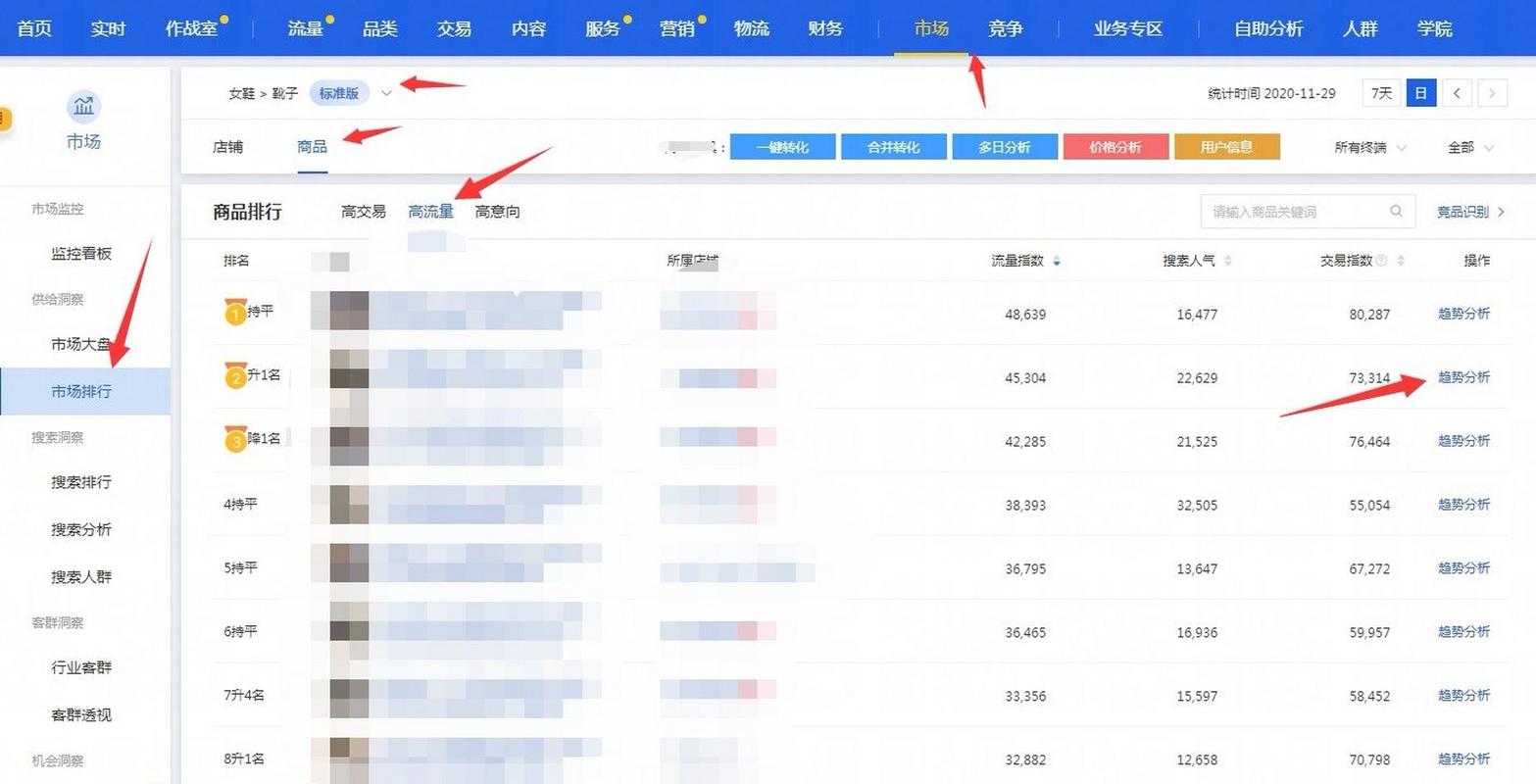Open 趋势分析 for rank 2 row
1536x784 pixels.
1463,377
